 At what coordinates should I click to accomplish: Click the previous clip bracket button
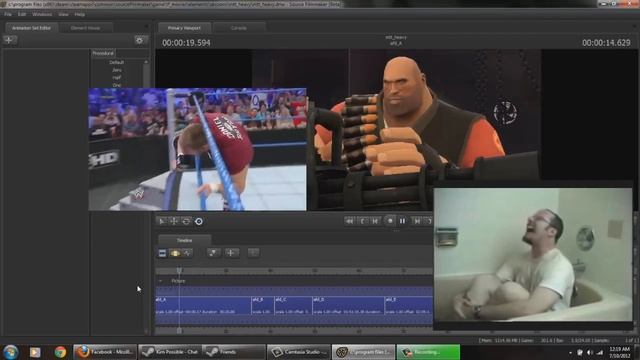(x=362, y=221)
